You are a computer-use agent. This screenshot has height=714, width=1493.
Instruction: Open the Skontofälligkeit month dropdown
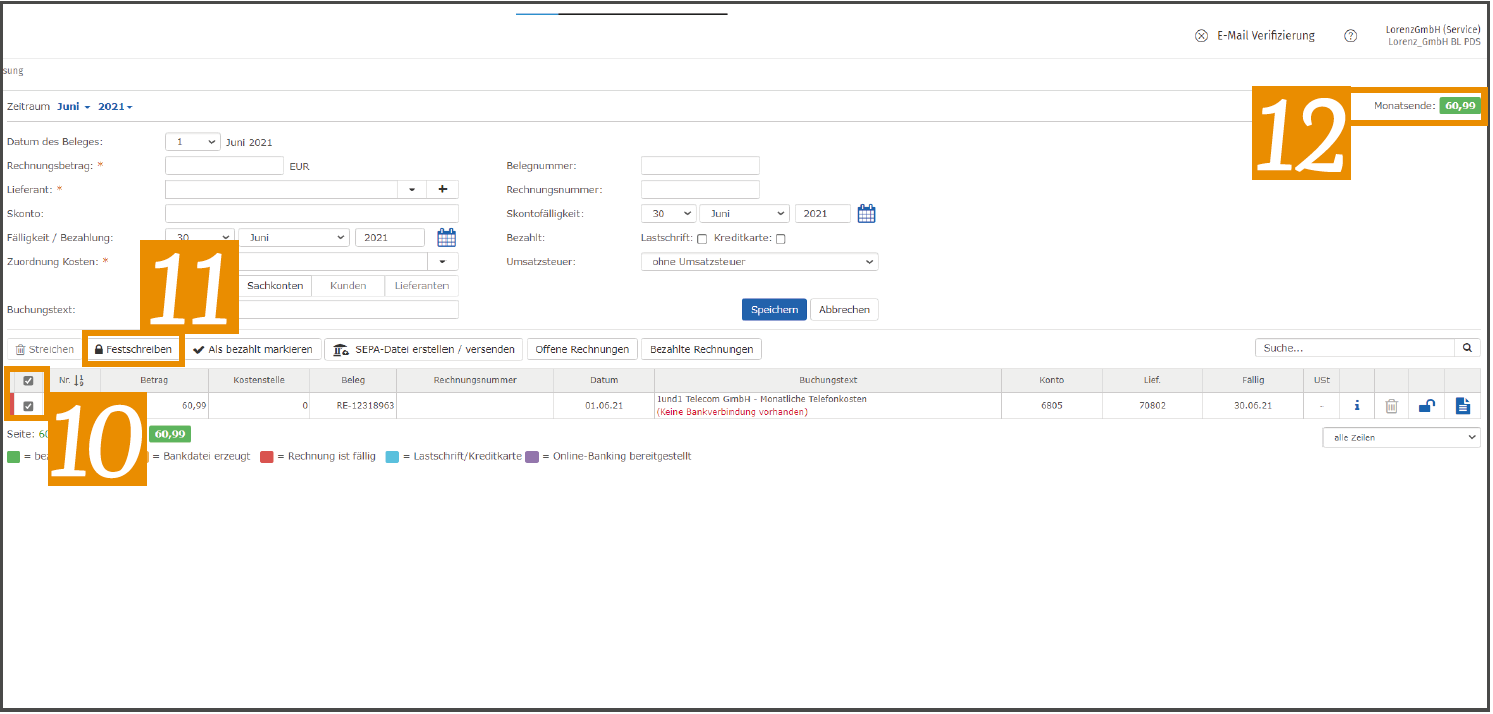click(x=744, y=213)
